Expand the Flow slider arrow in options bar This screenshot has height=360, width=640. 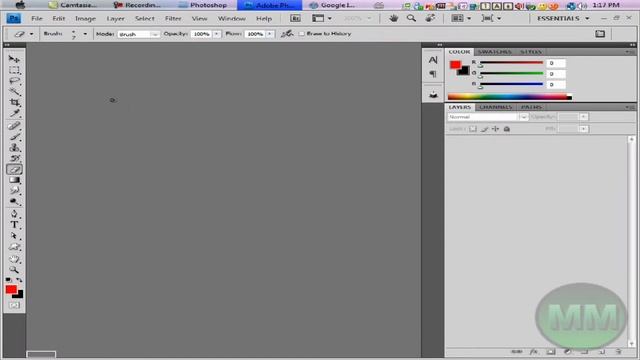click(270, 34)
